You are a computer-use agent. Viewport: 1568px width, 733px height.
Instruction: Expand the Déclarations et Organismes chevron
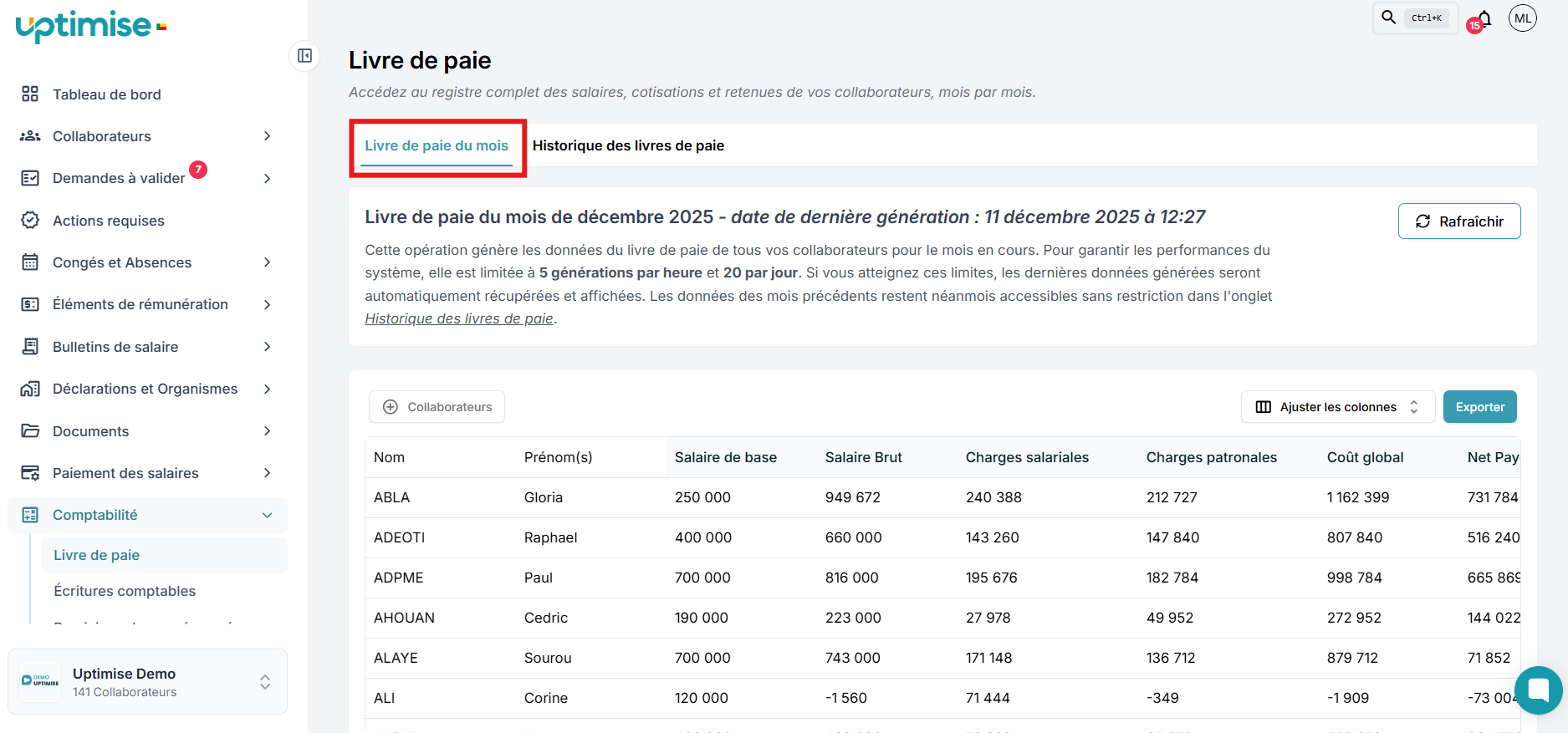[268, 389]
